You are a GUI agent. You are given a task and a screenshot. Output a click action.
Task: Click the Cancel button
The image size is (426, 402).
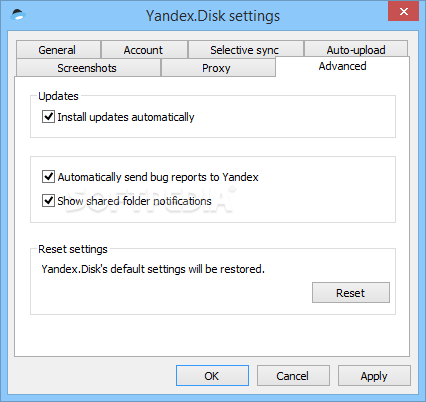point(293,376)
